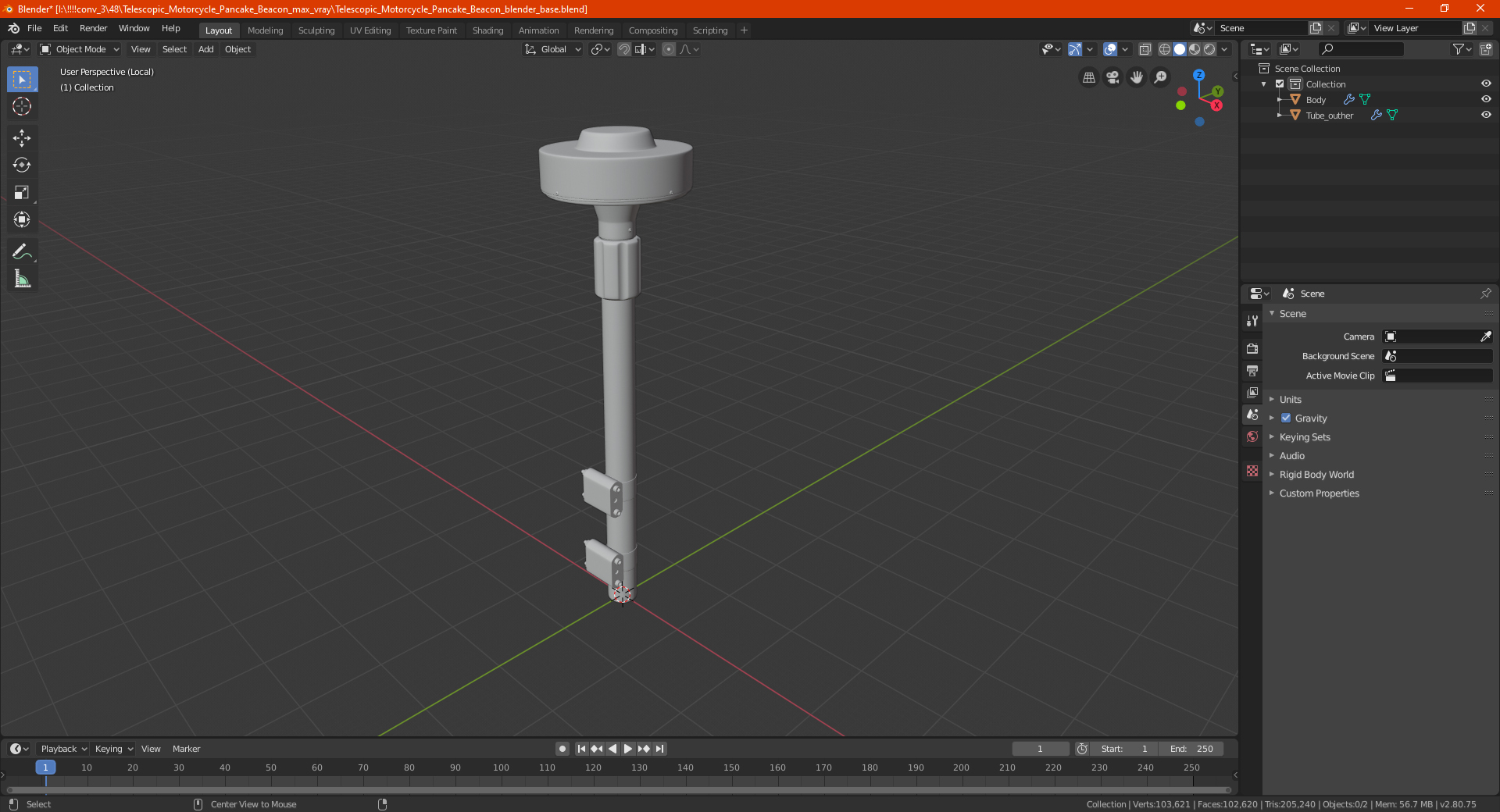Collapse the Collection tree arrow
Viewport: 1500px width, 812px height.
tap(1264, 84)
